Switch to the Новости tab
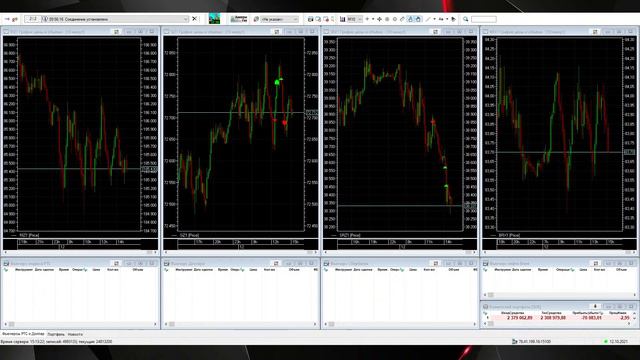Screen dimensions: 640x360 [75, 334]
